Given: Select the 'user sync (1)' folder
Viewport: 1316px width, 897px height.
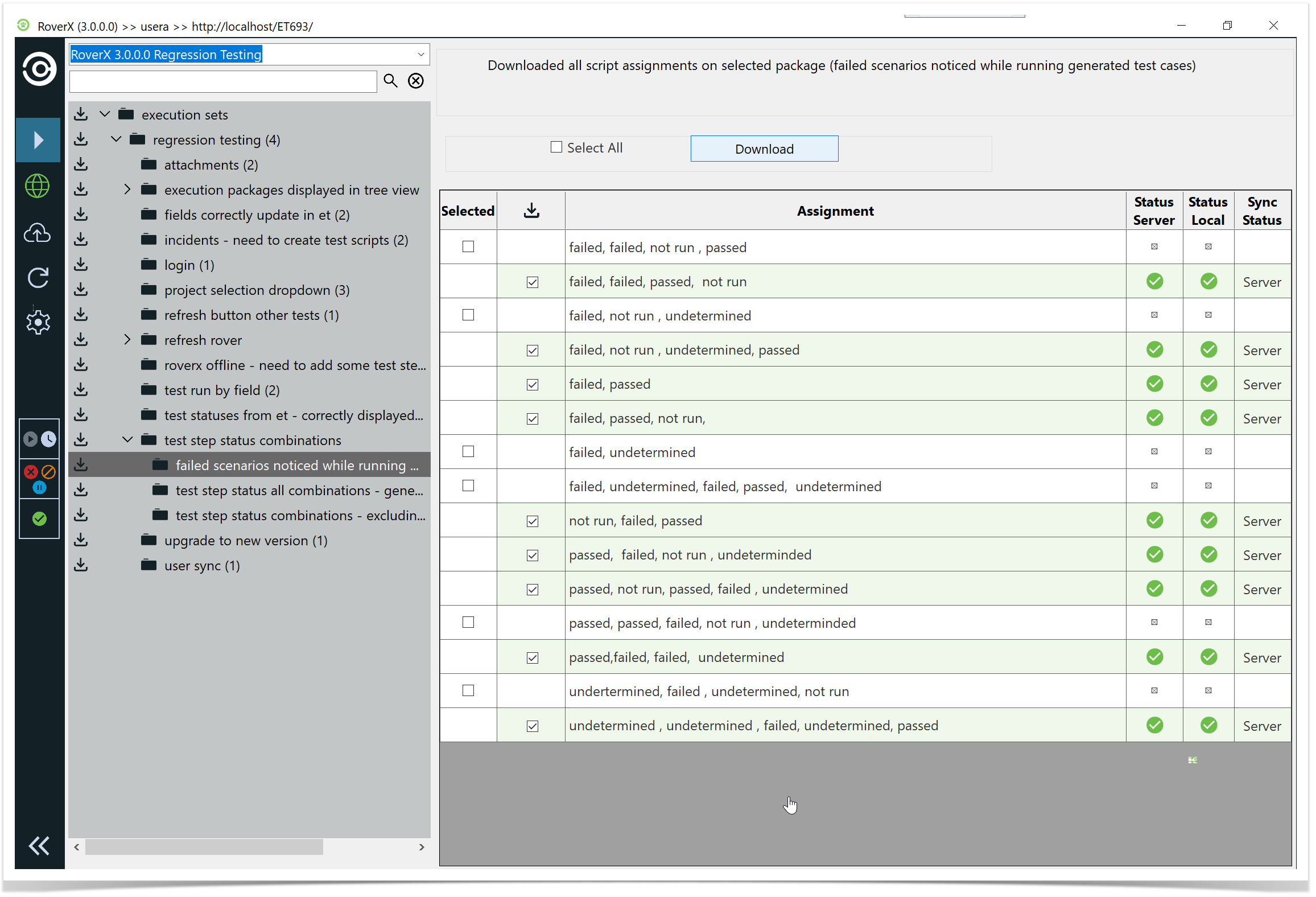Looking at the screenshot, I should [x=201, y=566].
